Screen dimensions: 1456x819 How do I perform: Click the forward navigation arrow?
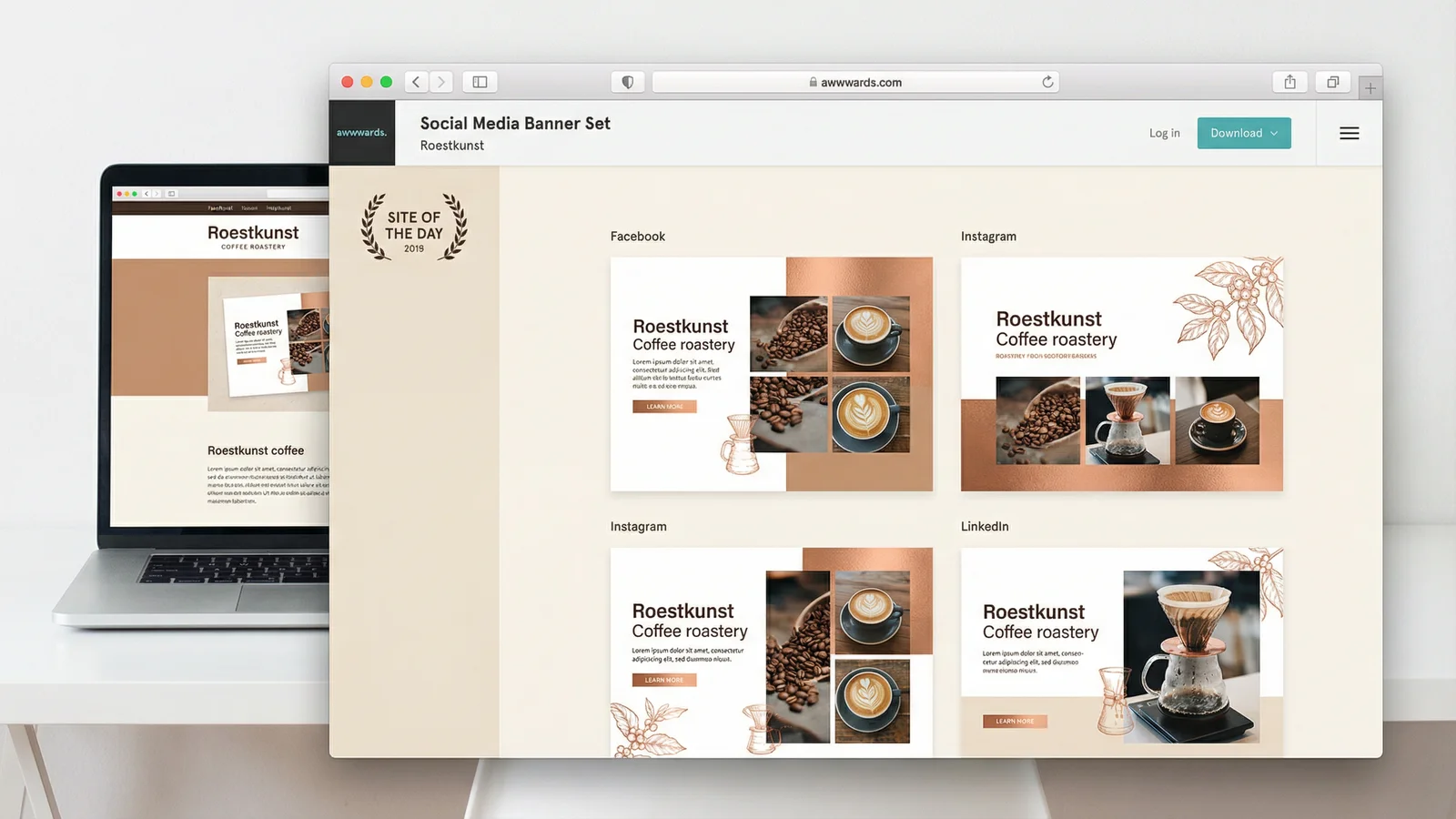click(441, 81)
